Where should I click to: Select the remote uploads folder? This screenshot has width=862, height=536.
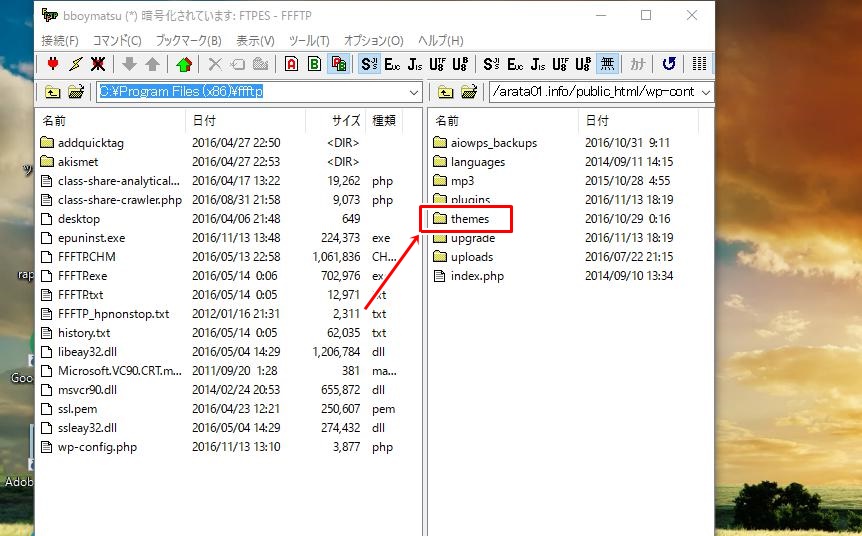coord(463,257)
